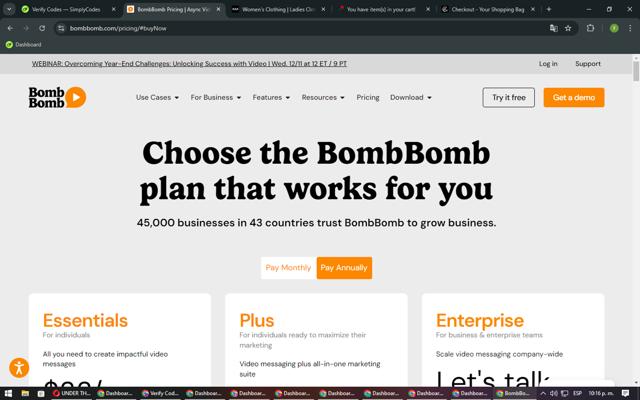The height and width of the screenshot is (400, 640).
Task: Reload the page with the refresh icon
Action: point(42,28)
